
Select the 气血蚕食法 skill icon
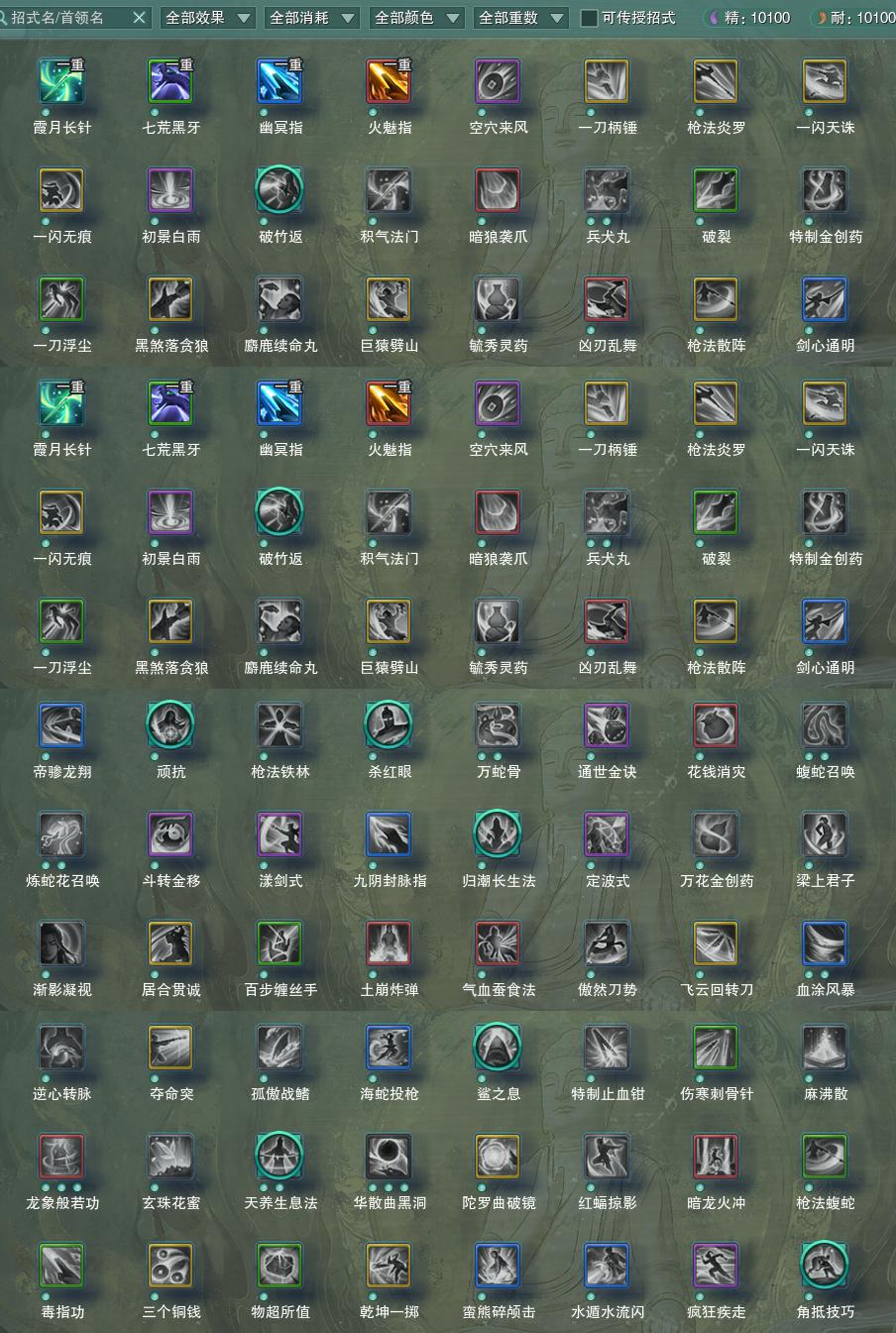[499, 944]
